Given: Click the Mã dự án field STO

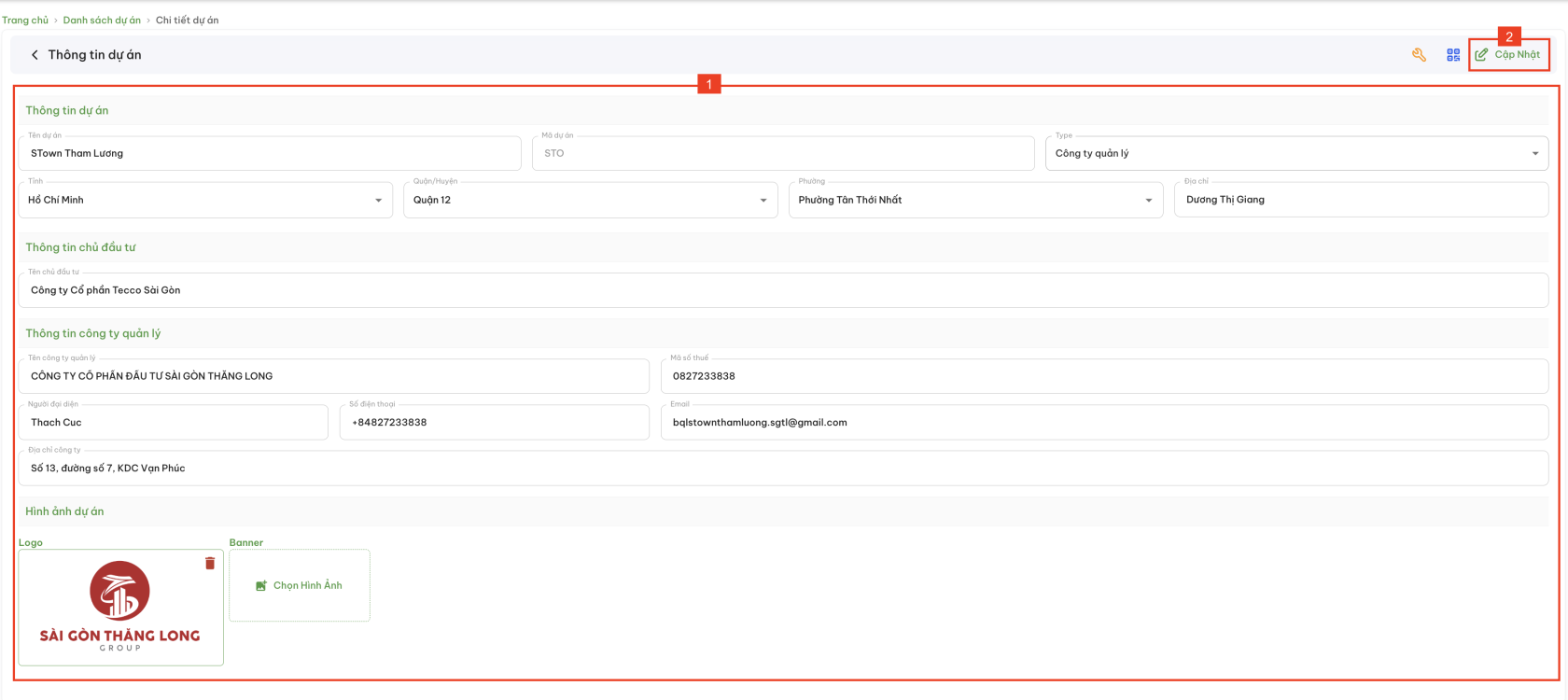Looking at the screenshot, I should (783, 153).
